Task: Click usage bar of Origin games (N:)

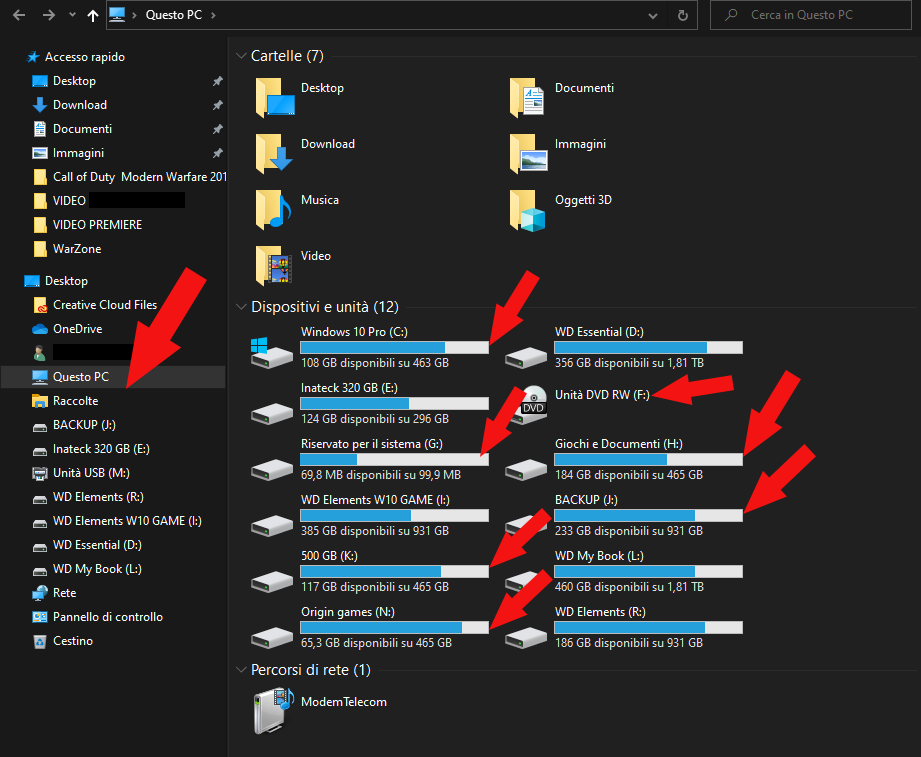Action: [394, 628]
